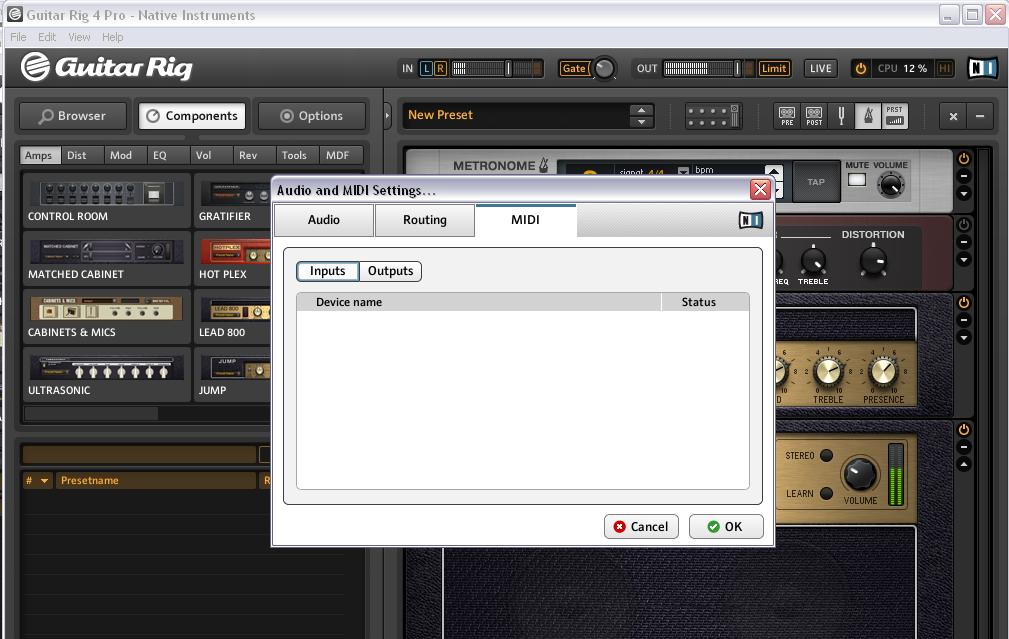The image size is (1009, 639).
Task: Toggle the output Limit button
Action: (774, 68)
